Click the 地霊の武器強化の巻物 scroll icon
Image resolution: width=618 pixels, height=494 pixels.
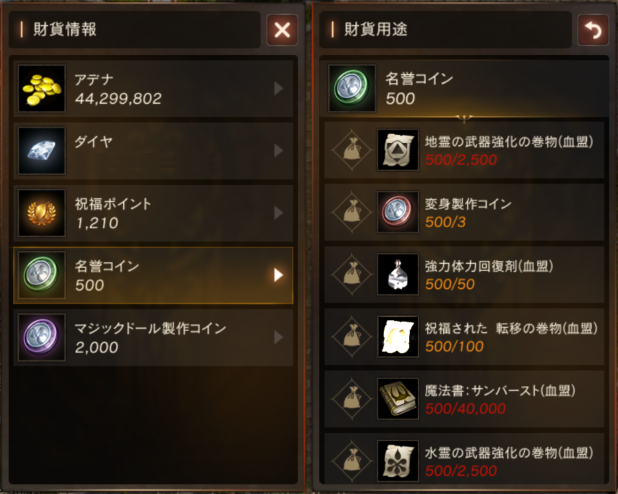click(398, 150)
